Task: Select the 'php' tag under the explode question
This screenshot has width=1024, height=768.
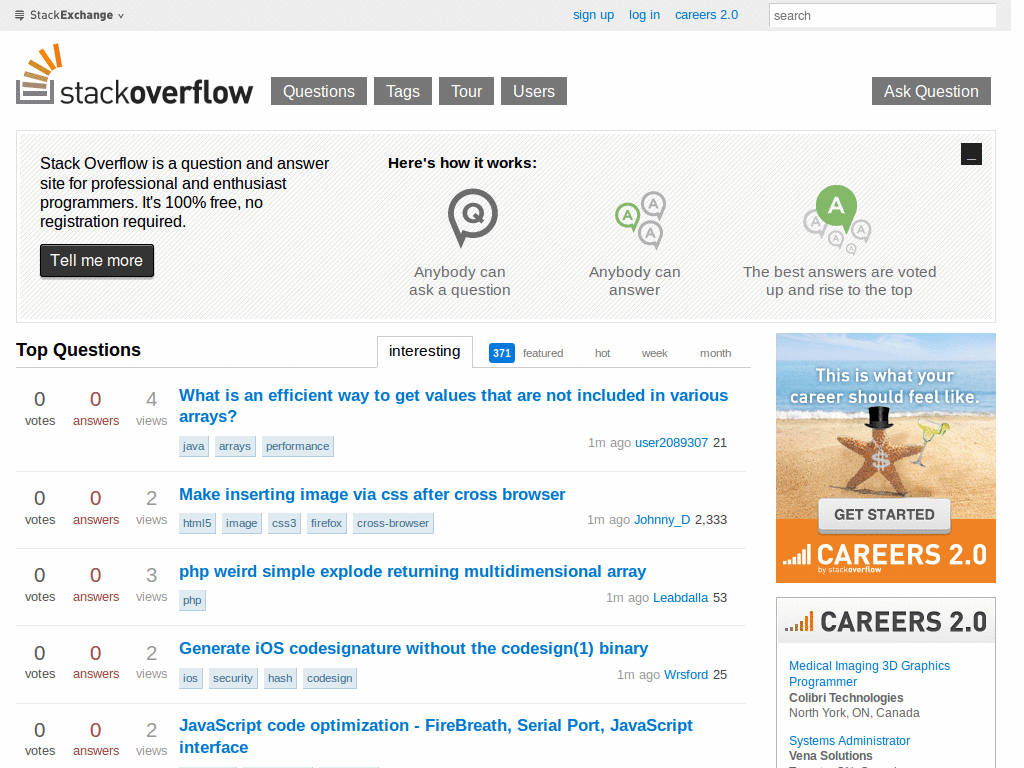Action: pyautogui.click(x=192, y=600)
